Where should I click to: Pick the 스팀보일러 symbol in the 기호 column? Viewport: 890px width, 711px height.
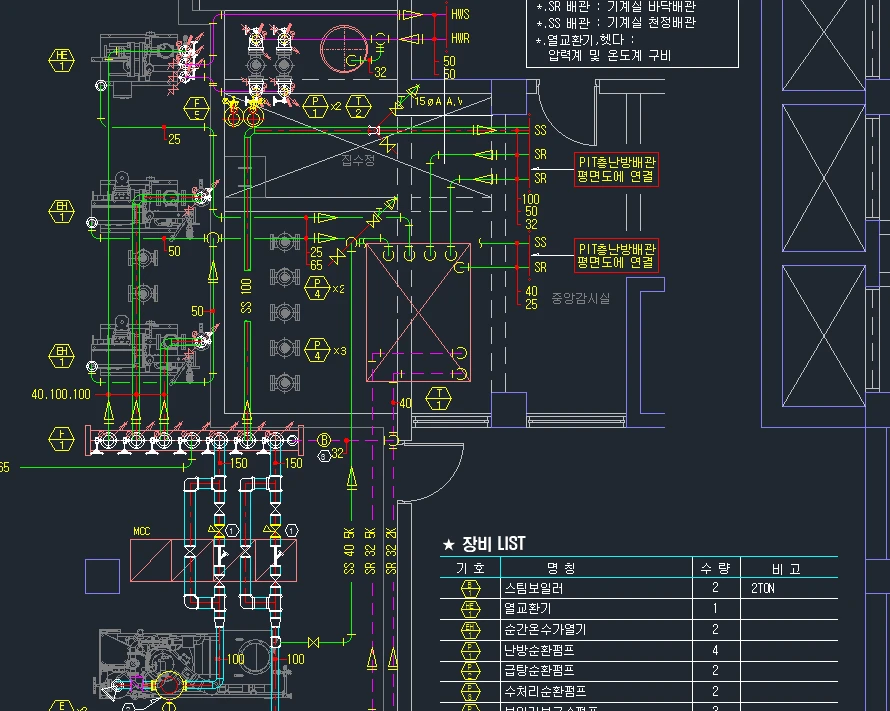click(470, 588)
